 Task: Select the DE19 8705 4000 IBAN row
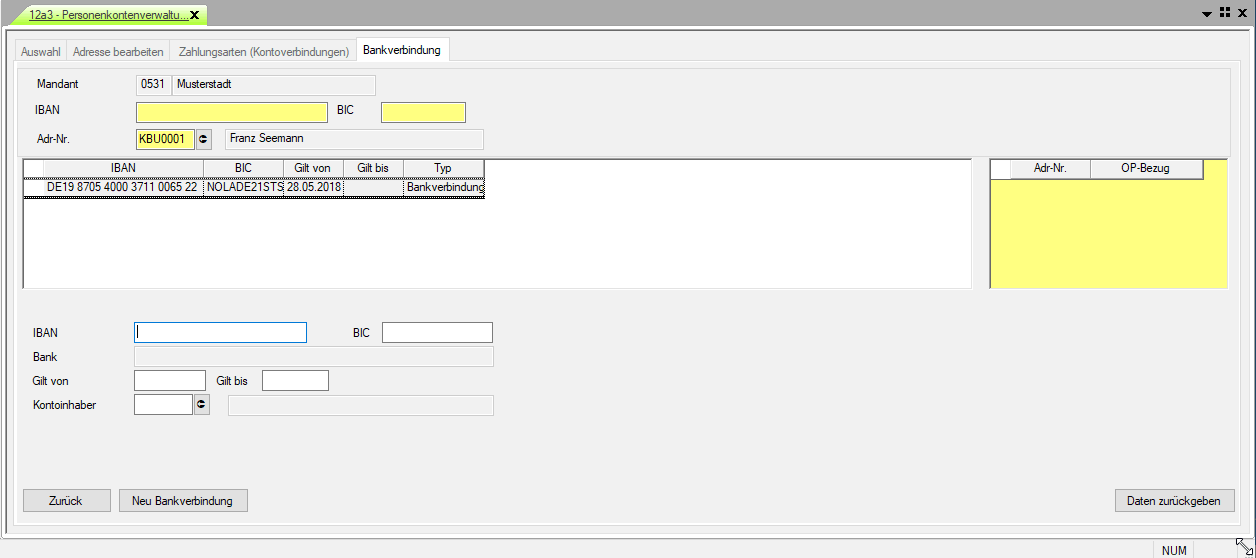122,187
